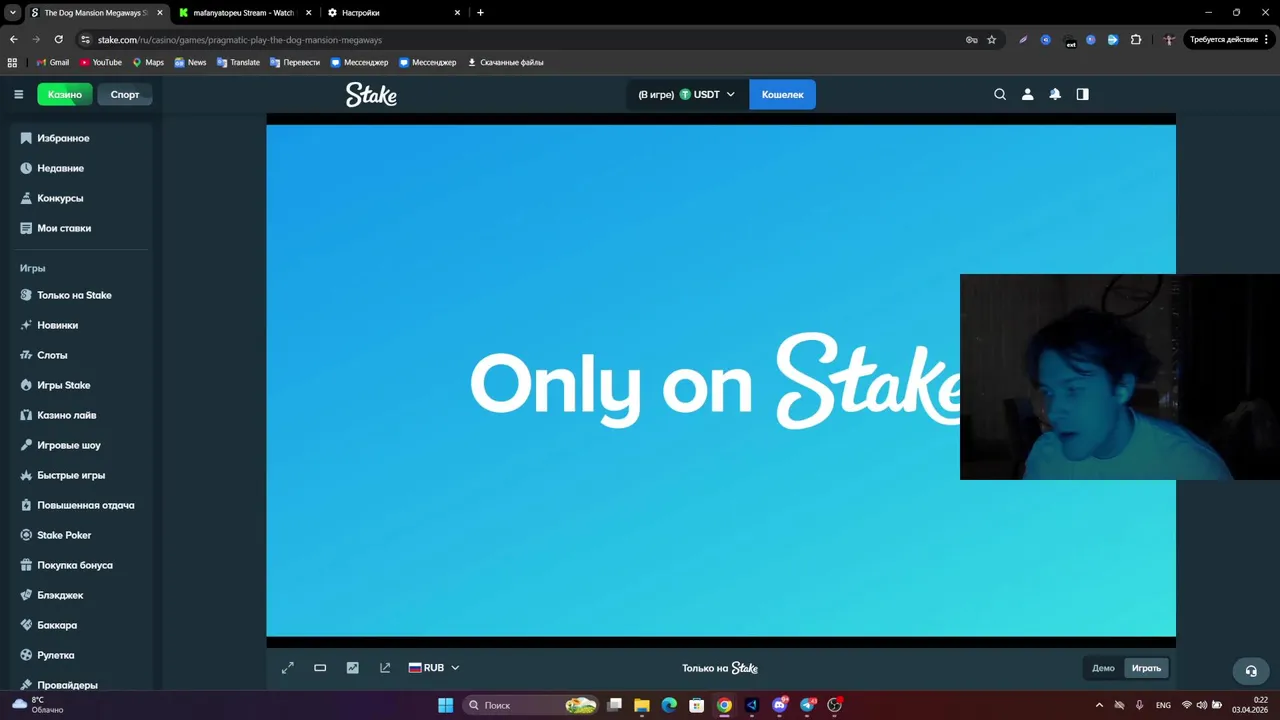Open Chrome apps grid in bookmarks bar
The height and width of the screenshot is (720, 1280).
(x=12, y=62)
